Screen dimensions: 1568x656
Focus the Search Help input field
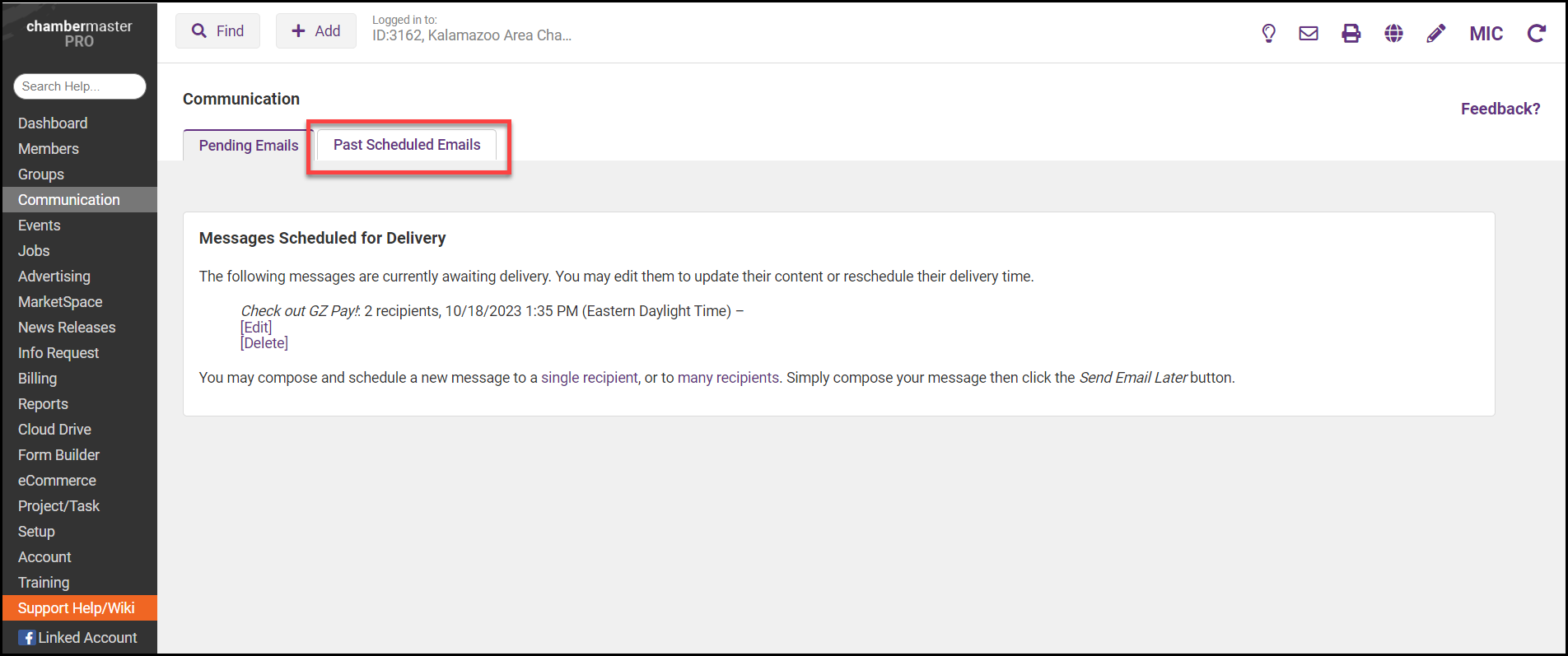pos(79,86)
